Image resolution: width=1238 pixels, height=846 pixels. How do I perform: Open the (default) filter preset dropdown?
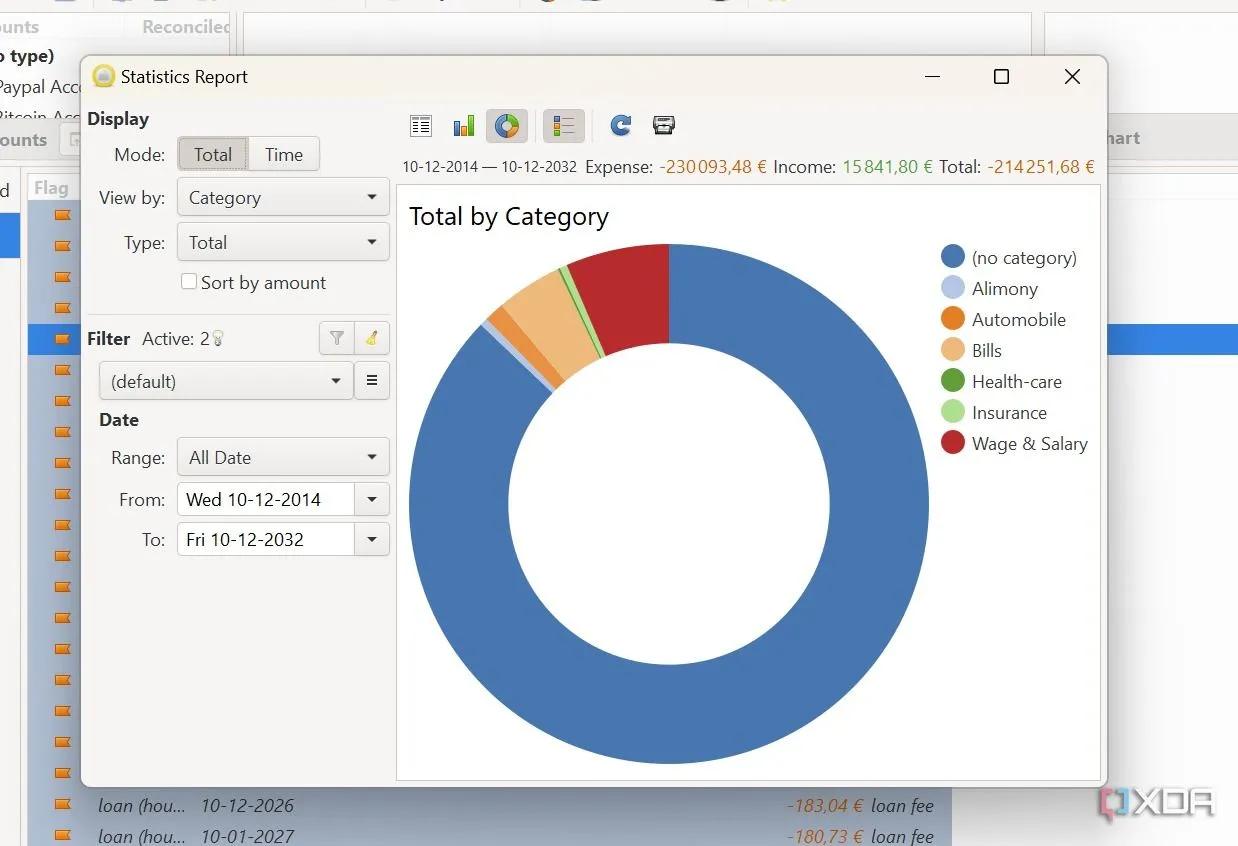point(226,381)
